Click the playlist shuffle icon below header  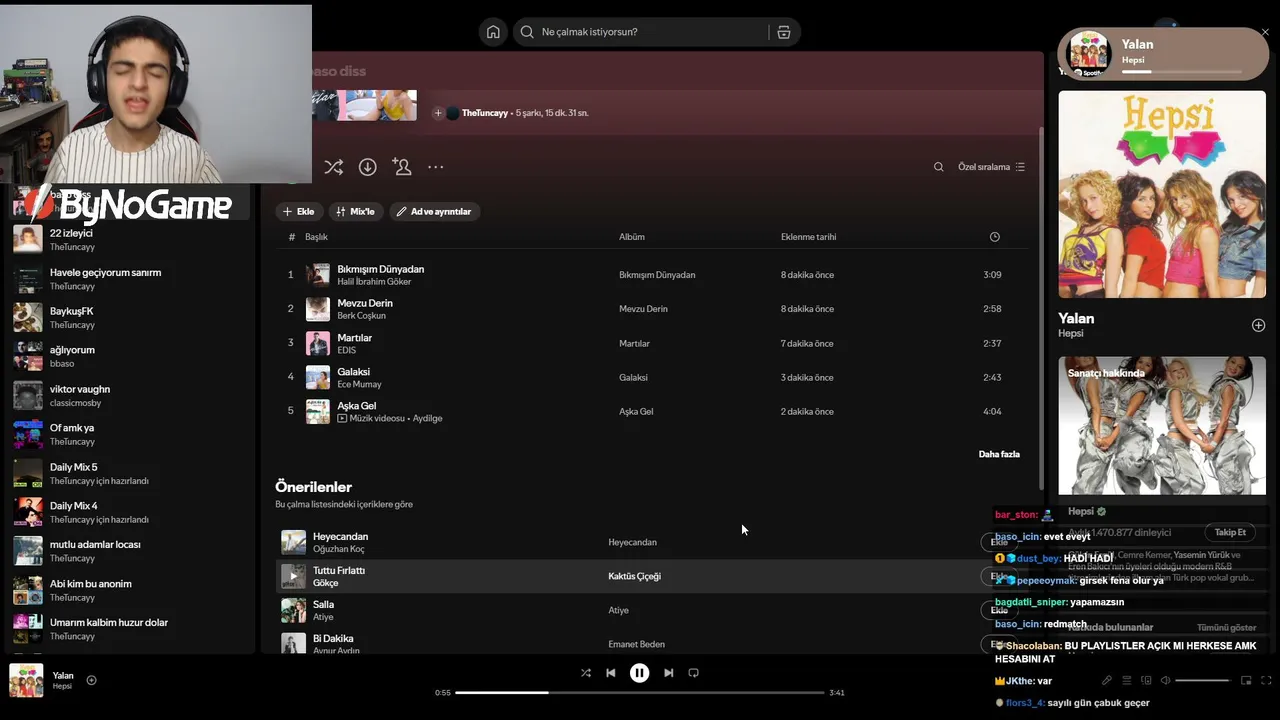[333, 167]
